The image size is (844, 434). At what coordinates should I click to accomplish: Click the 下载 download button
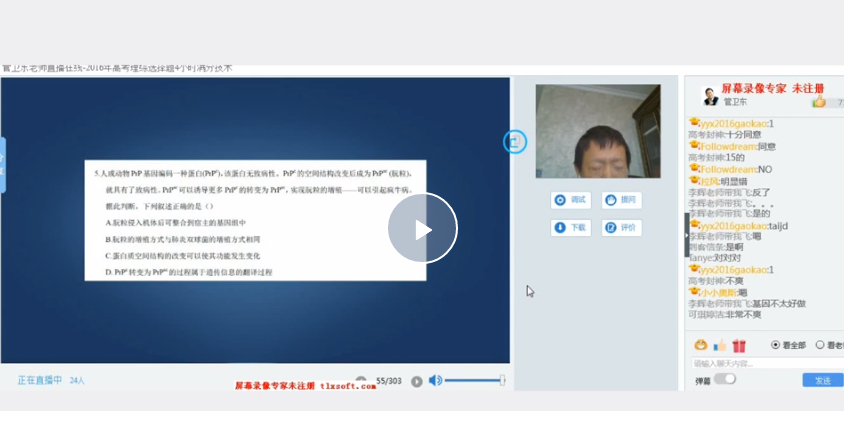(571, 228)
